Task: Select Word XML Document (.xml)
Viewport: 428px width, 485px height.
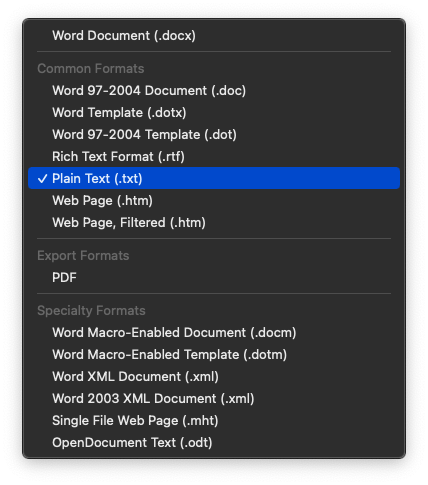Action: coord(214,376)
